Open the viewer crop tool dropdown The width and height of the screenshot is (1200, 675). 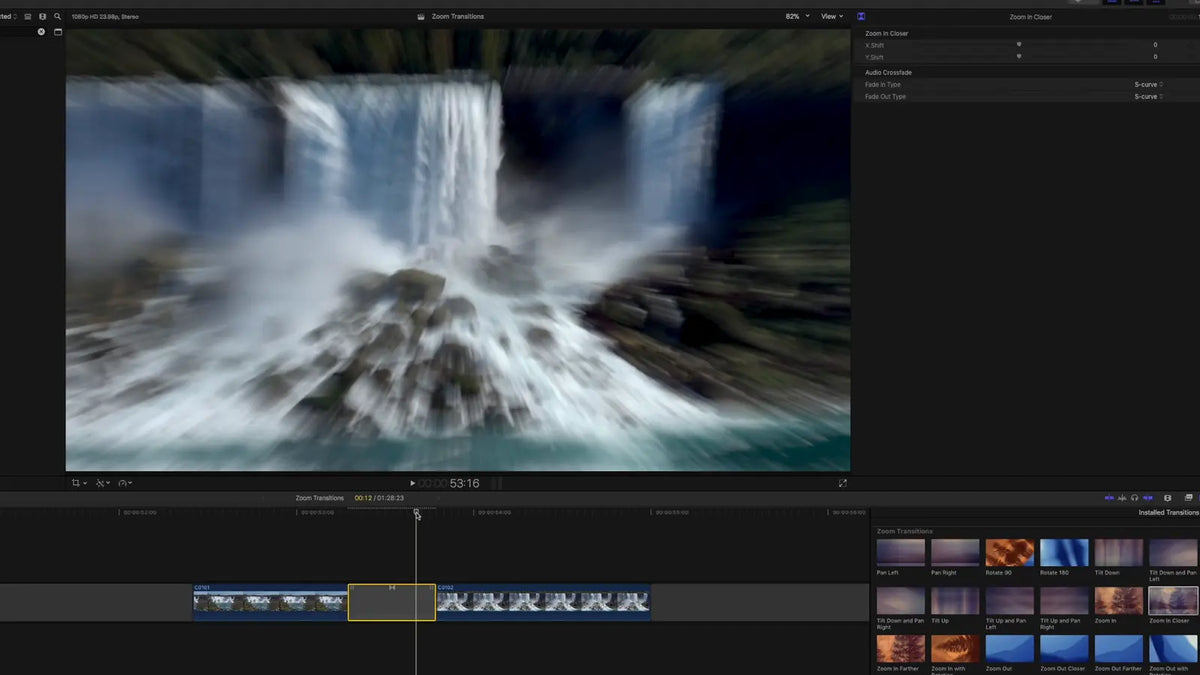tap(79, 483)
